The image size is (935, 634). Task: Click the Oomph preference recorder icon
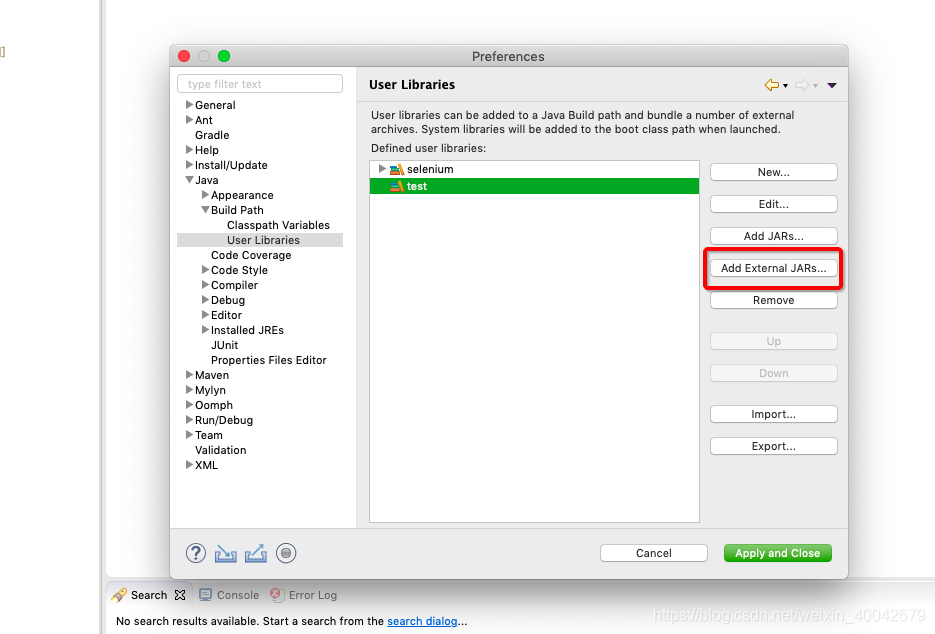[x=286, y=553]
